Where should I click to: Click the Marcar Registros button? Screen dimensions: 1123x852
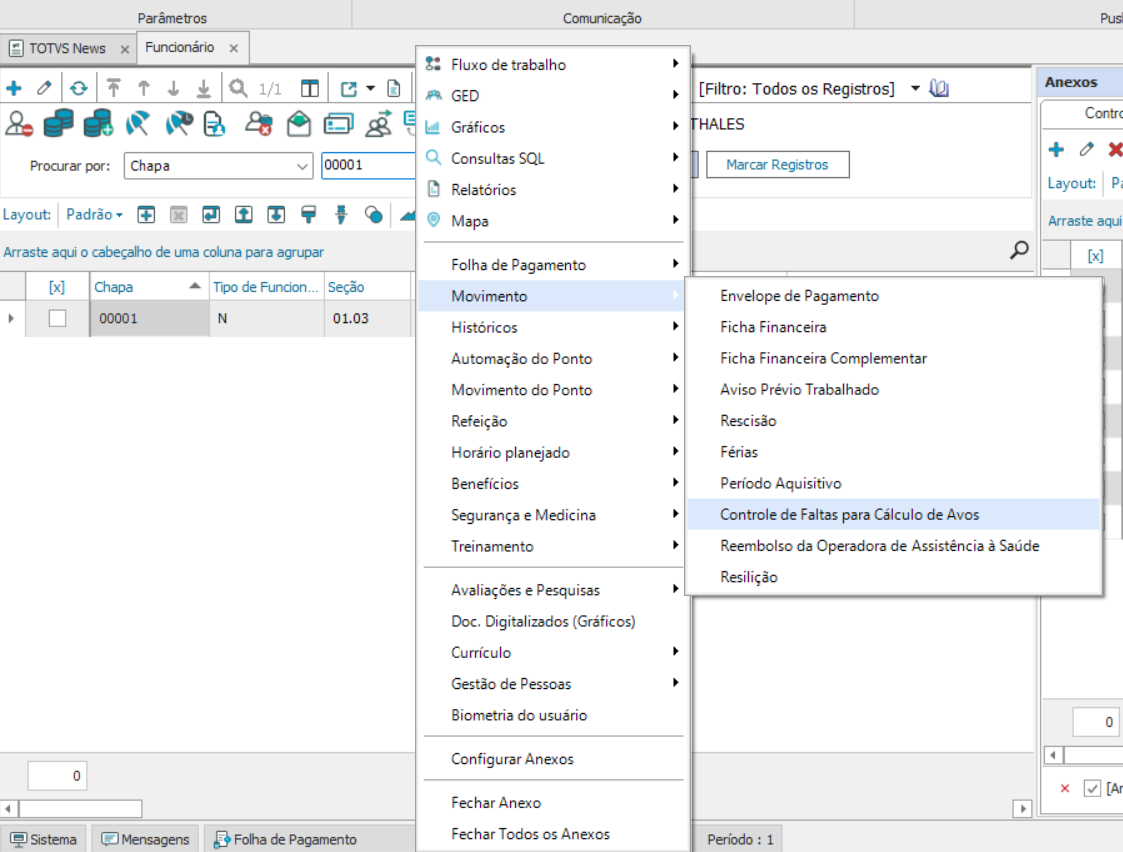(x=778, y=165)
